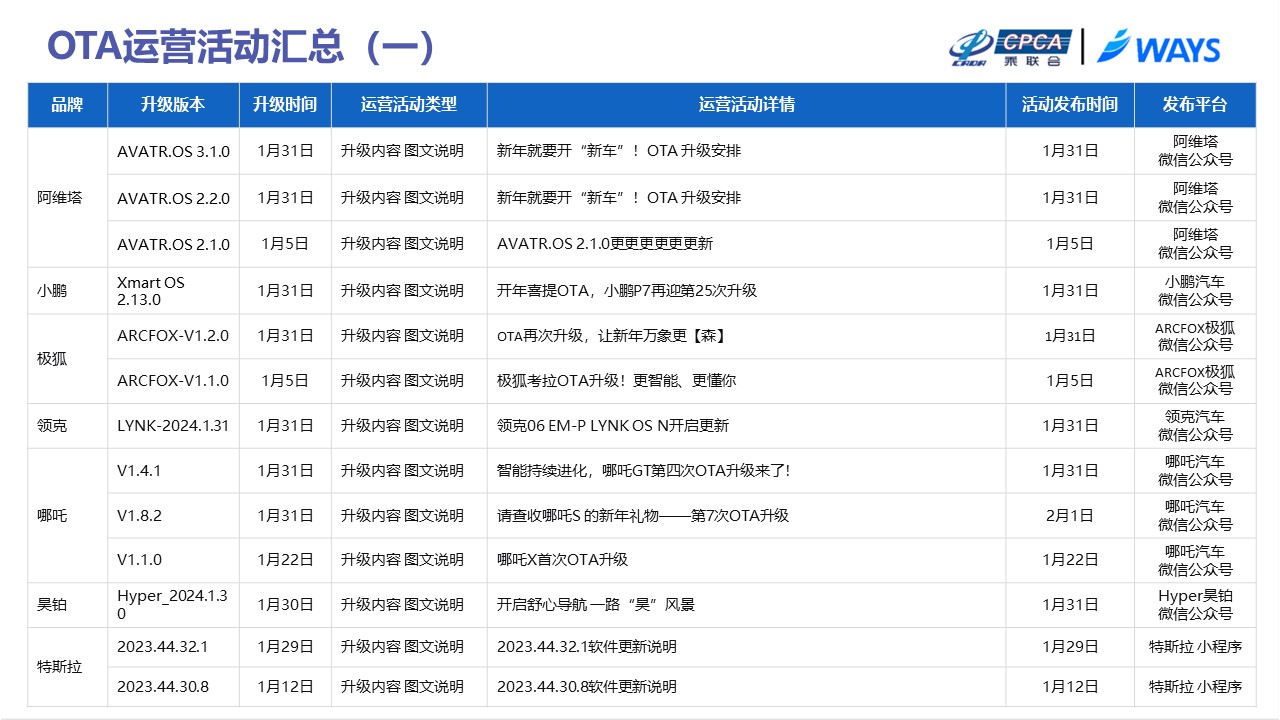Click platform cell 小鹏汽车 微信公众号
1280x720 pixels.
pos(1195,291)
